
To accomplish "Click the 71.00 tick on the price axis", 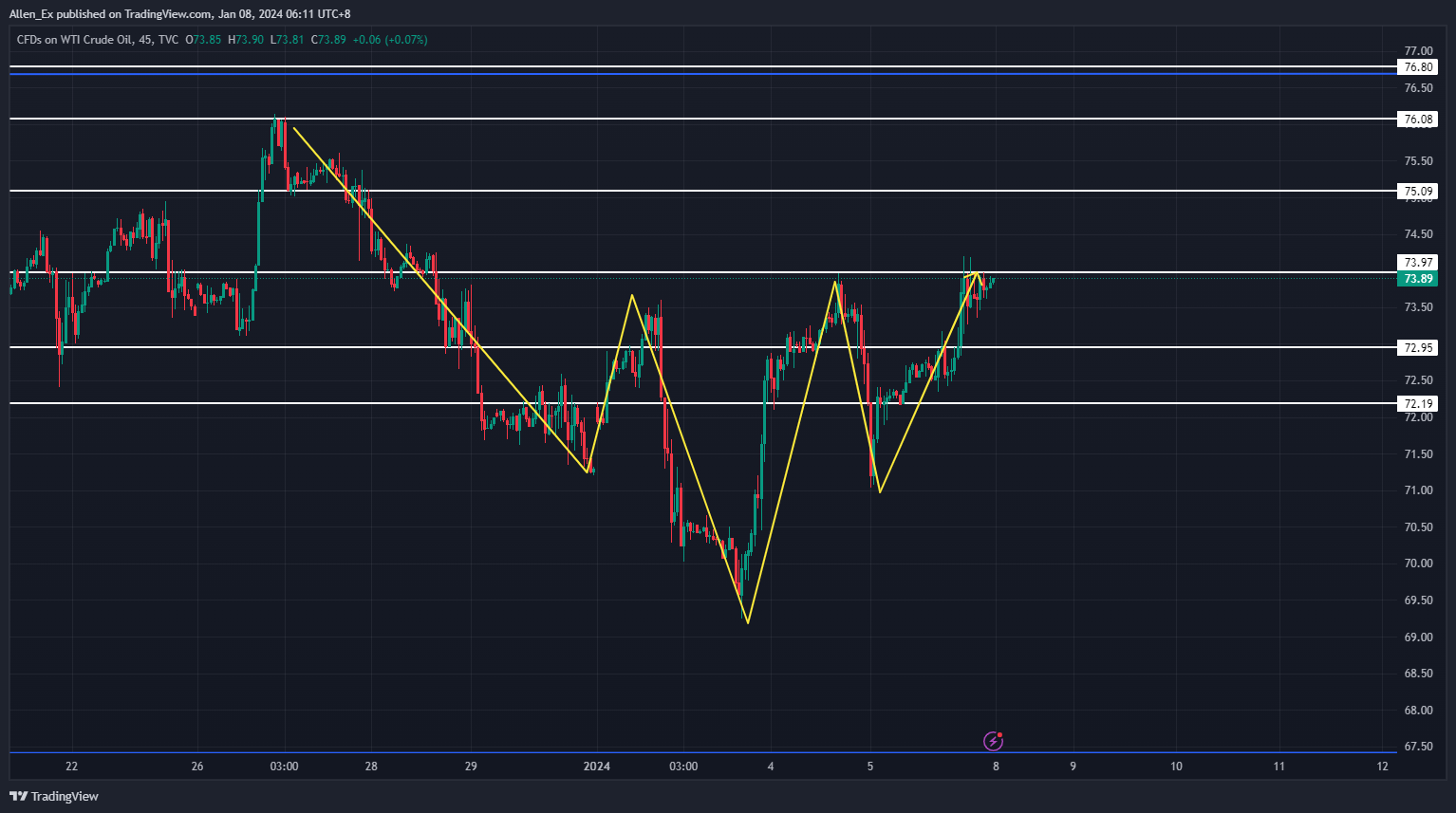I will pyautogui.click(x=1418, y=490).
